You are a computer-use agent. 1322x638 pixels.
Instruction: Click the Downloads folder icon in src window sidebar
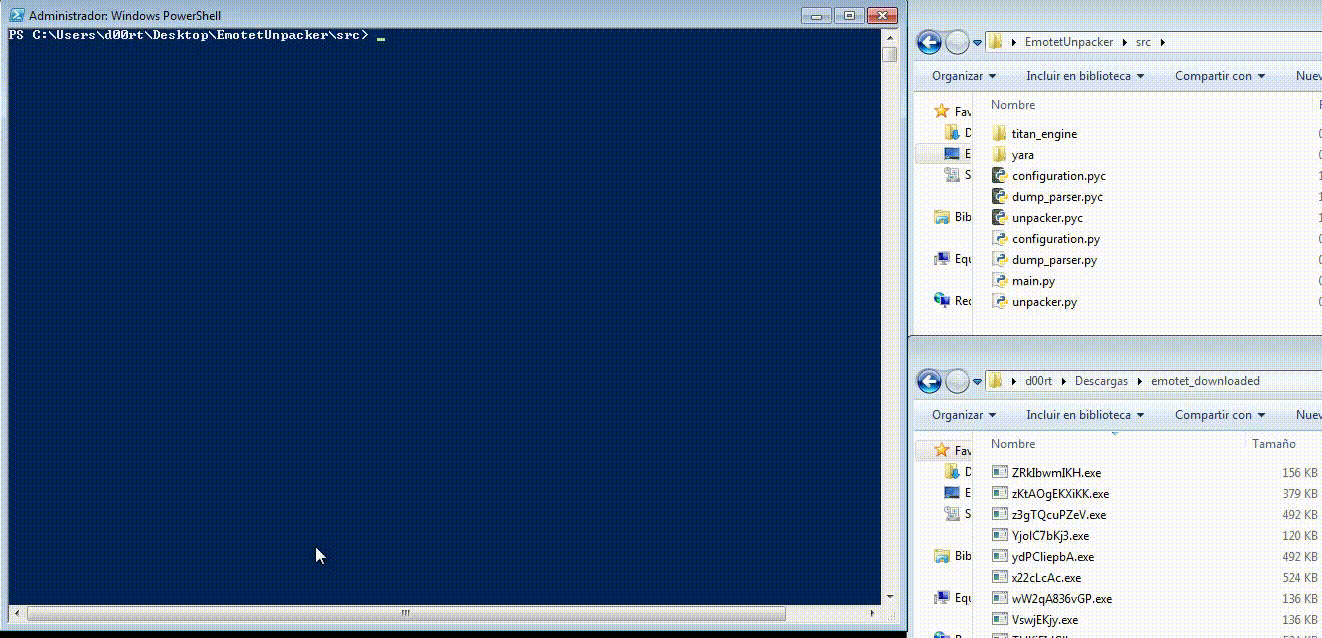pos(954,132)
